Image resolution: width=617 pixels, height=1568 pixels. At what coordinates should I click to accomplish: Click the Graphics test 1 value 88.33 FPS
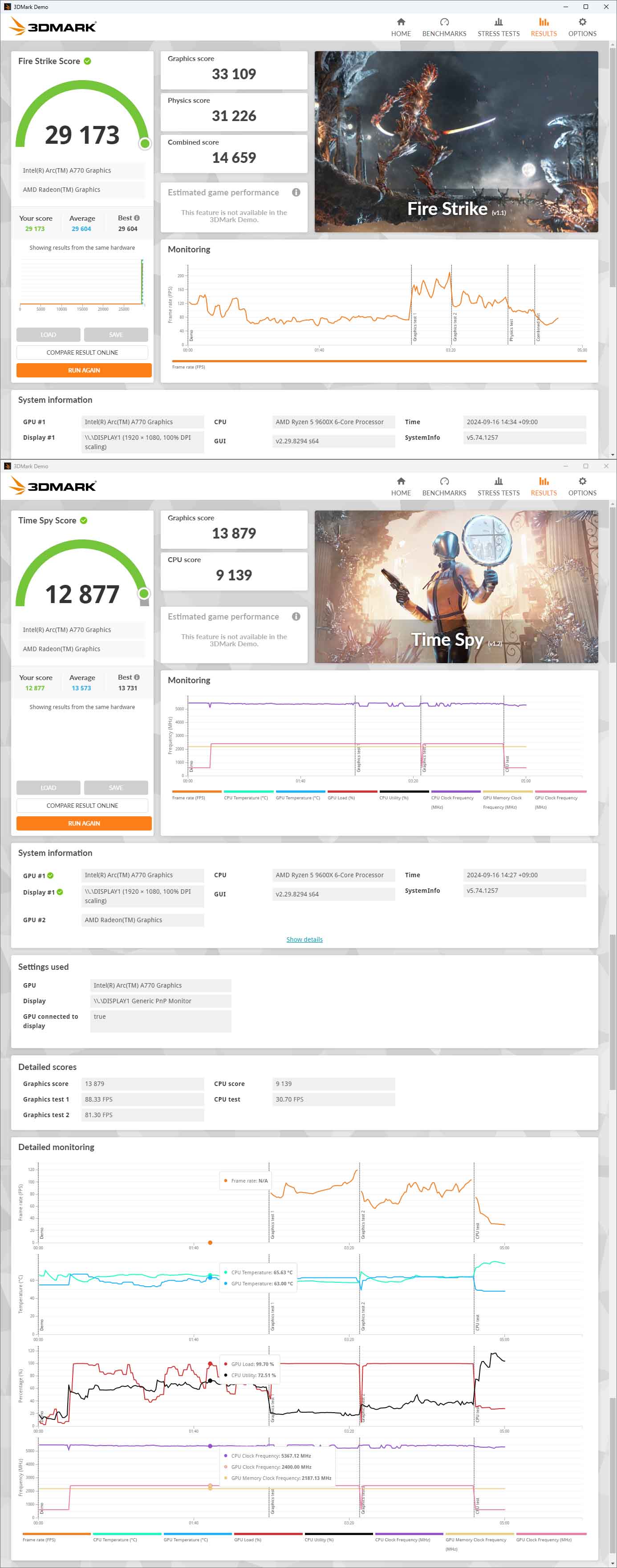tap(142, 1099)
